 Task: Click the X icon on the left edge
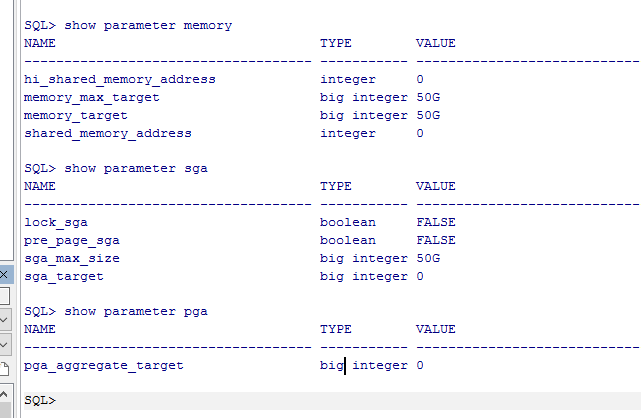(4, 273)
